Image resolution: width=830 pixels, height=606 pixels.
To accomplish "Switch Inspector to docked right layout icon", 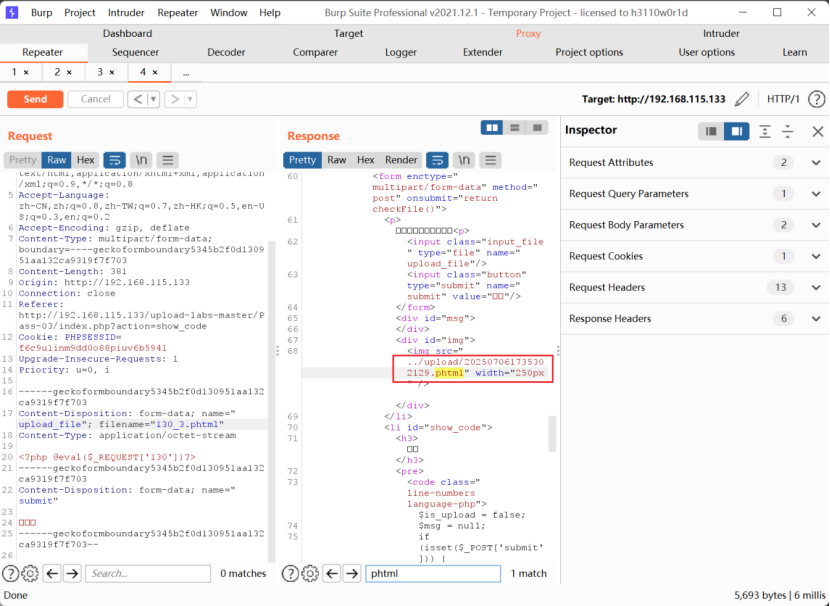I will (x=737, y=131).
